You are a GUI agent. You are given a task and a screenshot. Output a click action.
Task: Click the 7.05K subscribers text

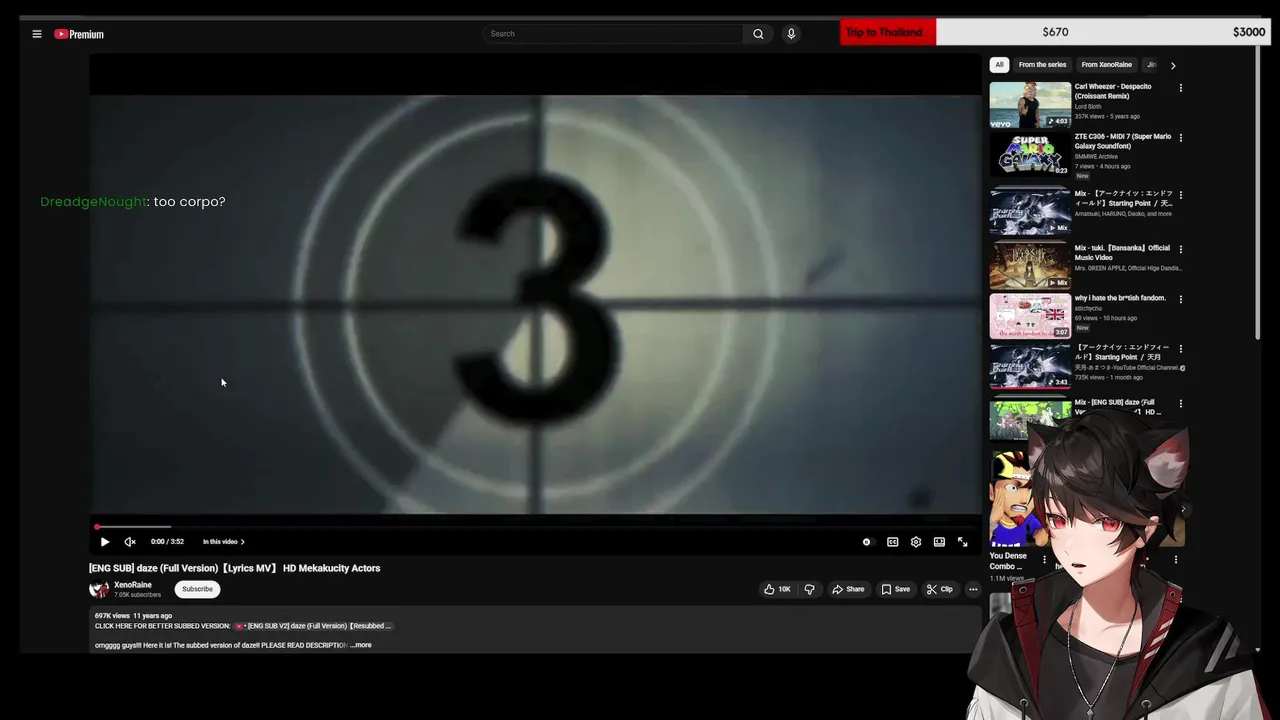[137, 595]
